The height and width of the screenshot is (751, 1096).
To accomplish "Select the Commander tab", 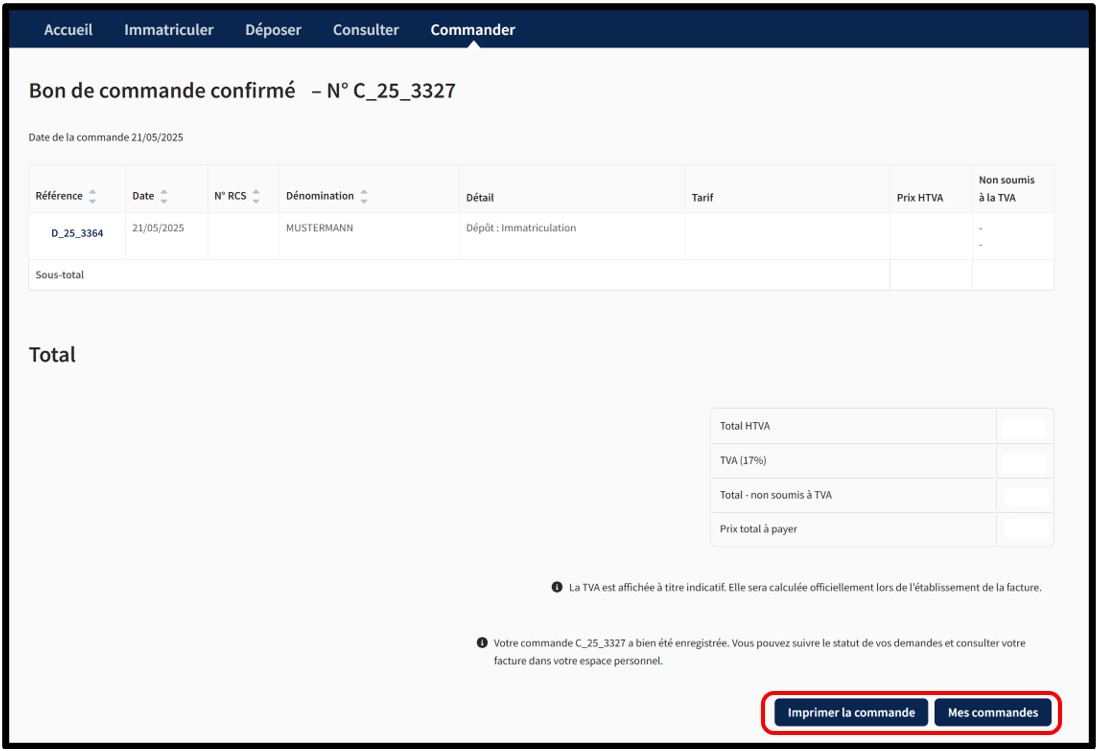I will 473,30.
